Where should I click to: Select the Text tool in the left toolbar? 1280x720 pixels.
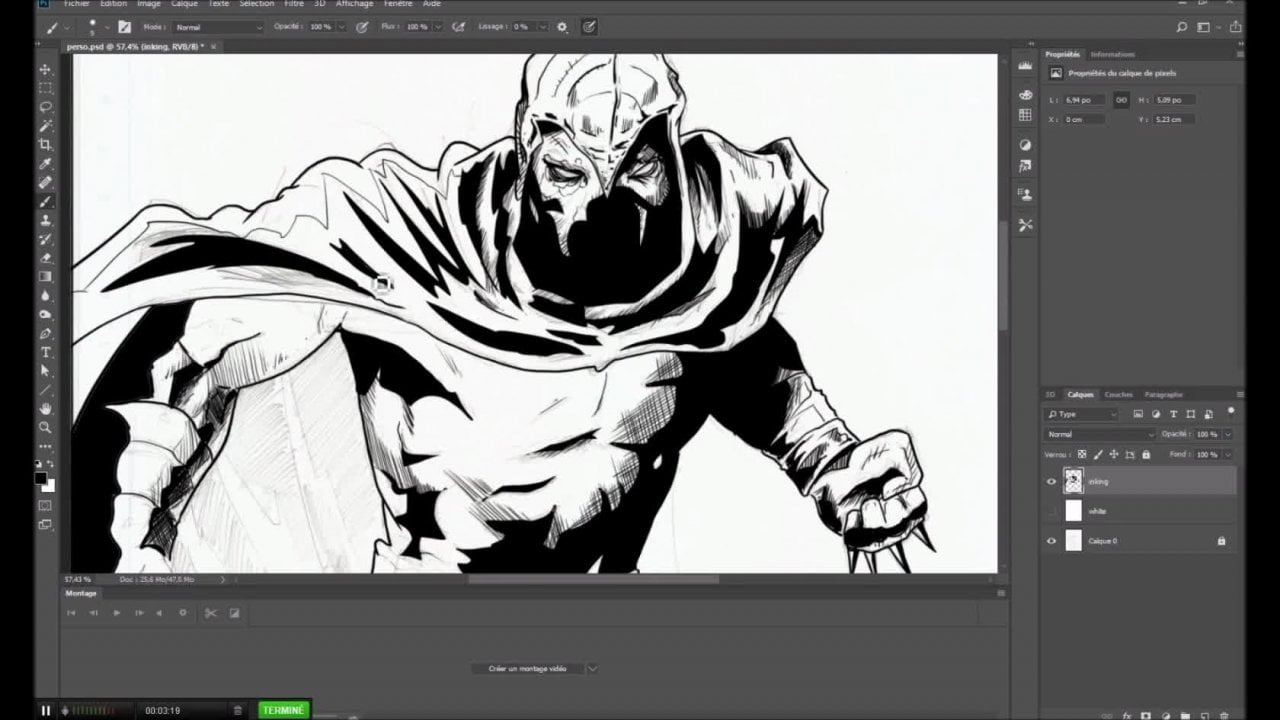pyautogui.click(x=46, y=353)
